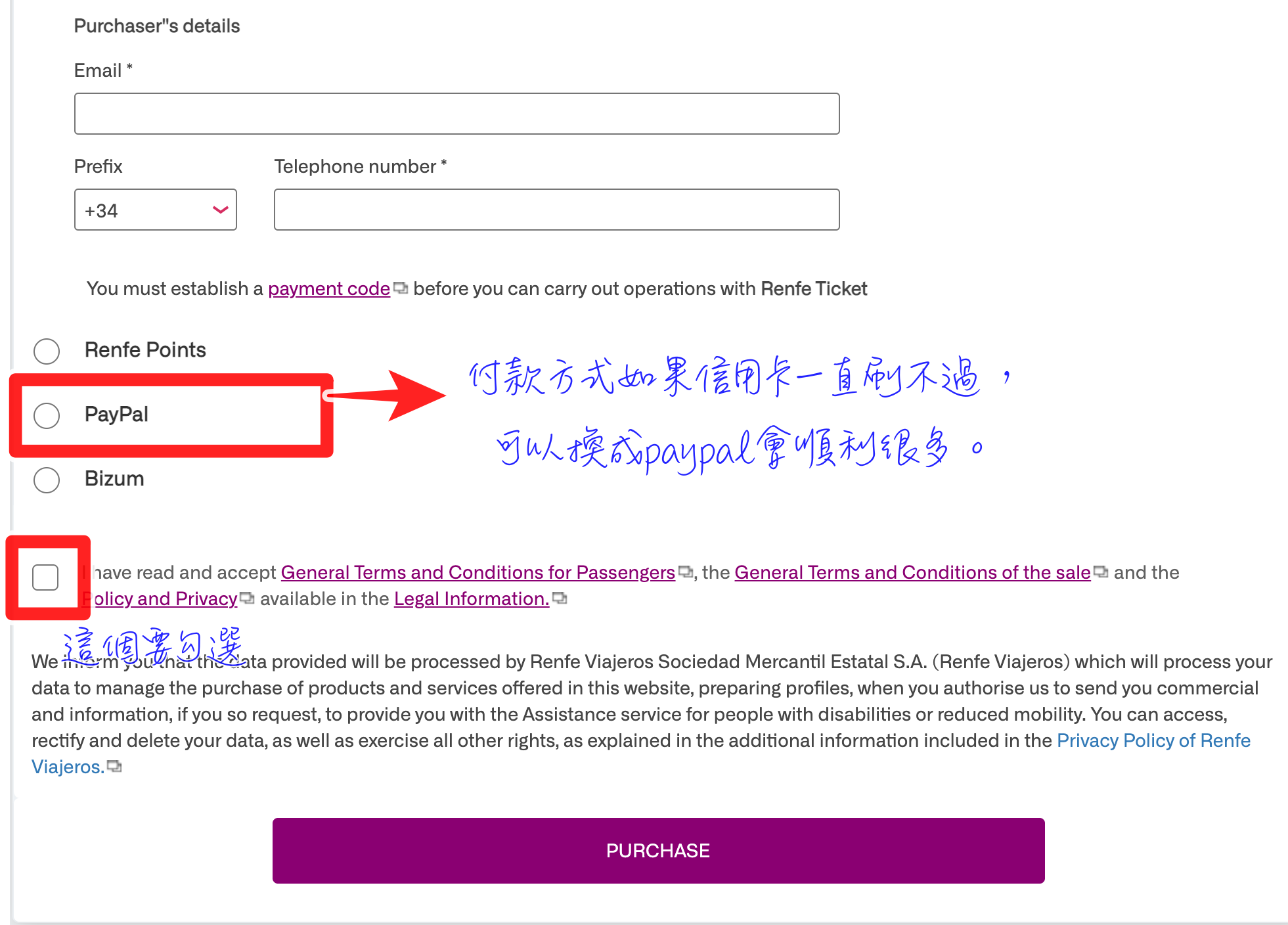Select Renfe Points radio button icon
This screenshot has height=925, width=1288.
click(47, 349)
